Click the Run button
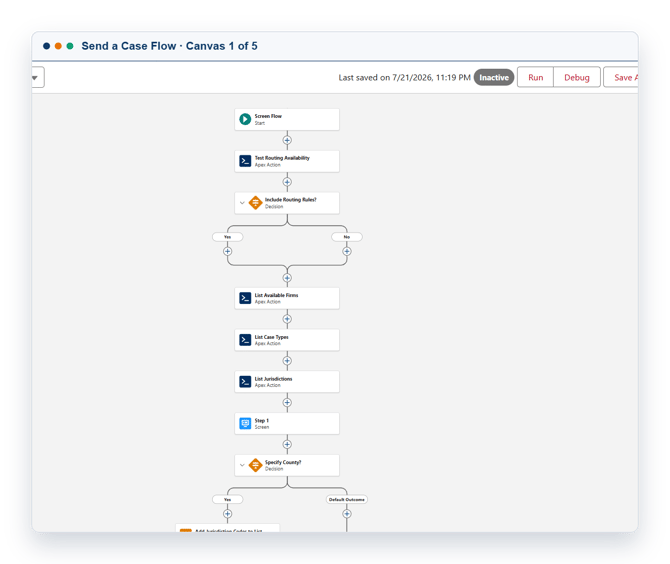The width and height of the screenshot is (670, 564). point(535,77)
